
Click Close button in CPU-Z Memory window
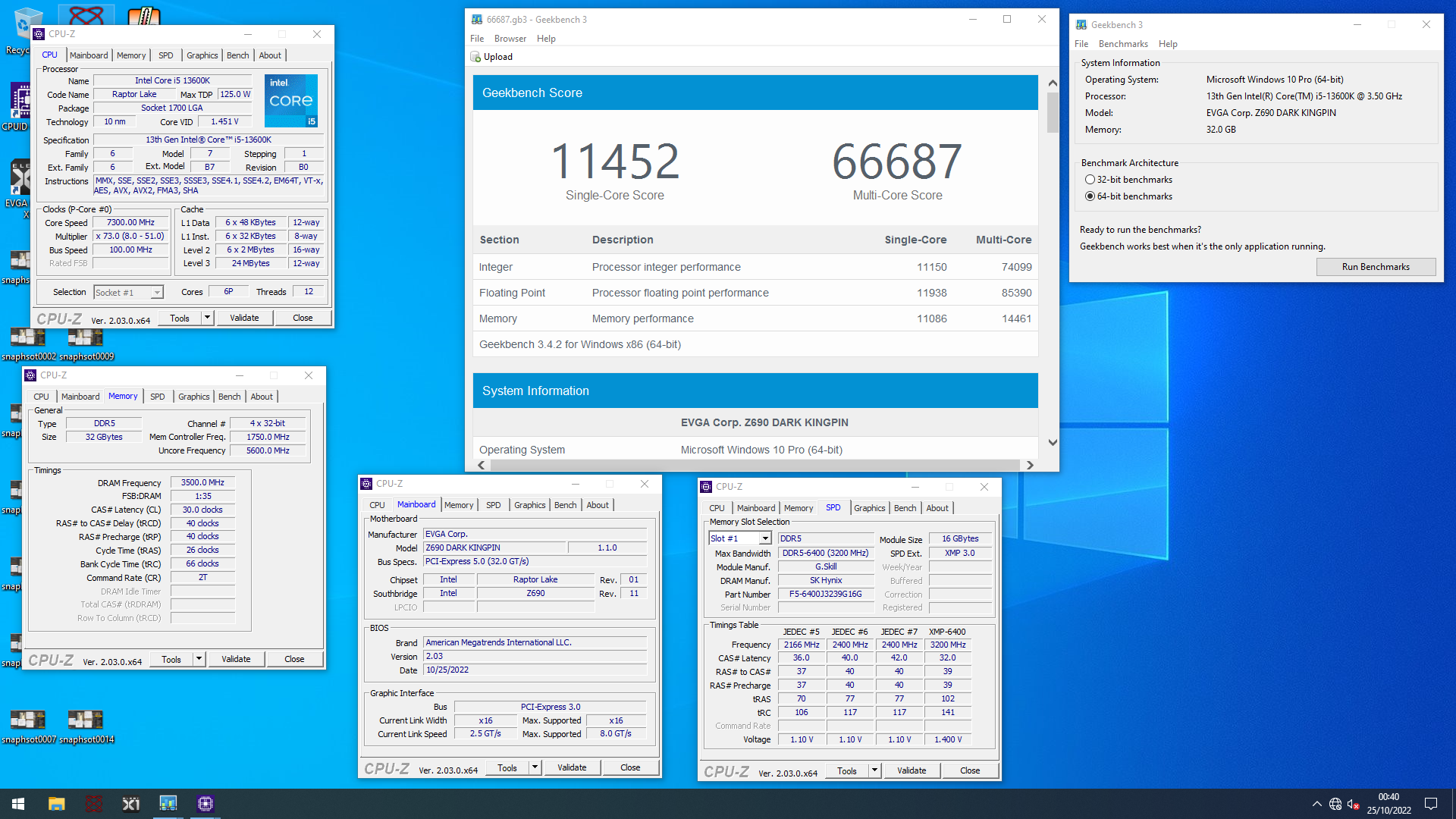pyautogui.click(x=294, y=660)
